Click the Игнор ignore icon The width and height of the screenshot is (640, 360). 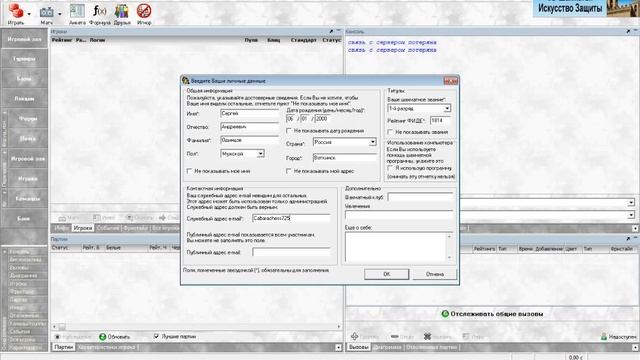click(144, 11)
